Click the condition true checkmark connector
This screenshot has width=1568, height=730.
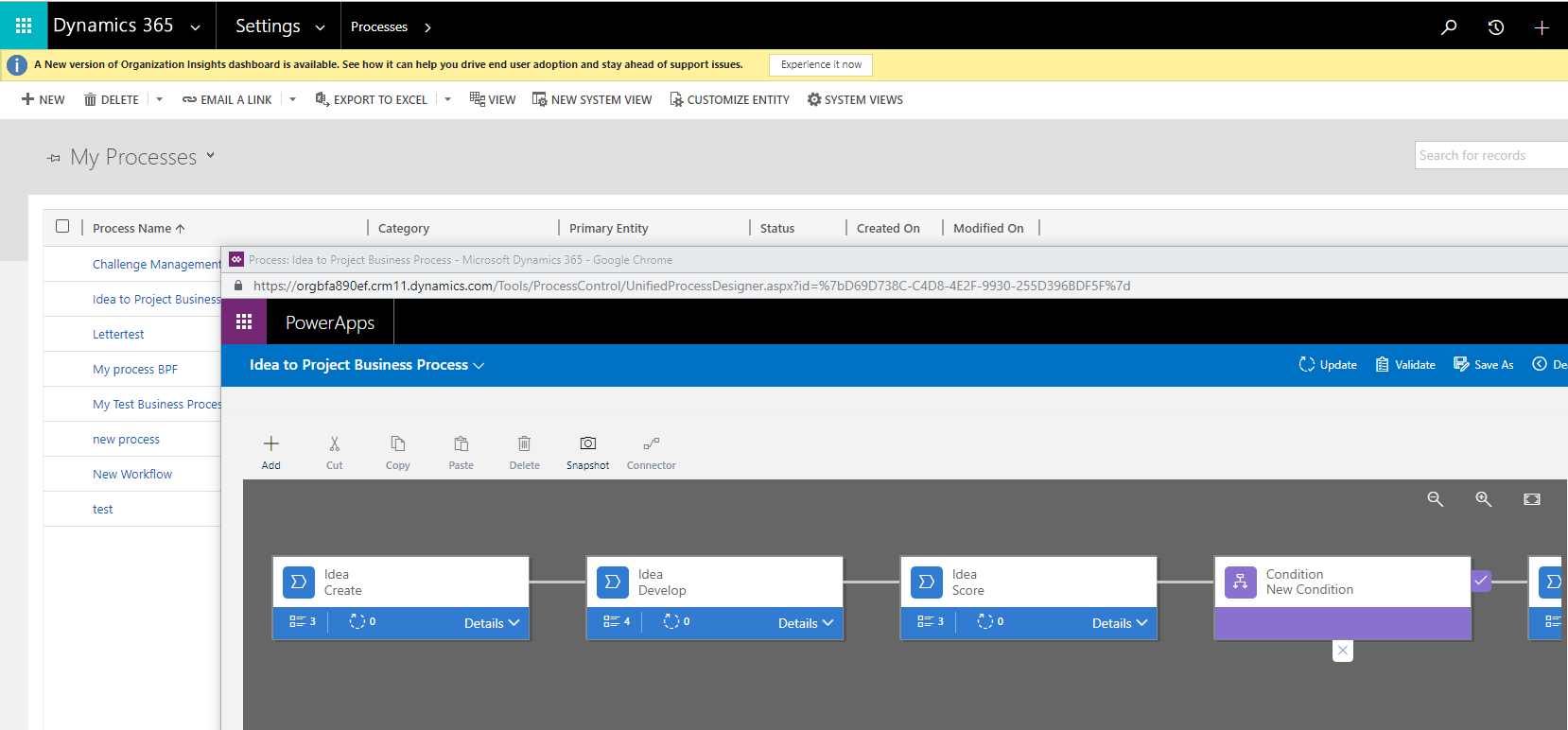pos(1481,581)
